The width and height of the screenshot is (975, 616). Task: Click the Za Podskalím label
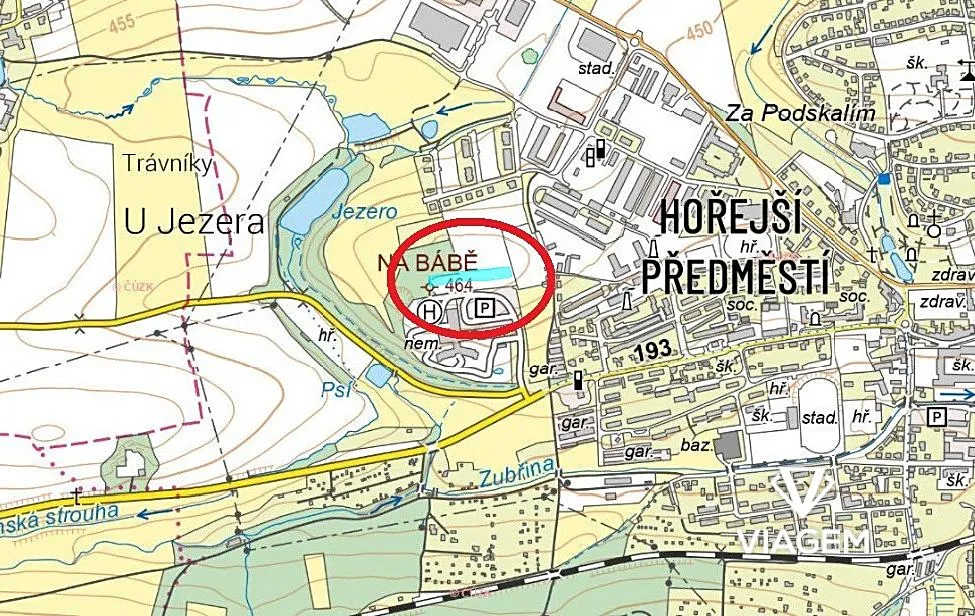(800, 114)
